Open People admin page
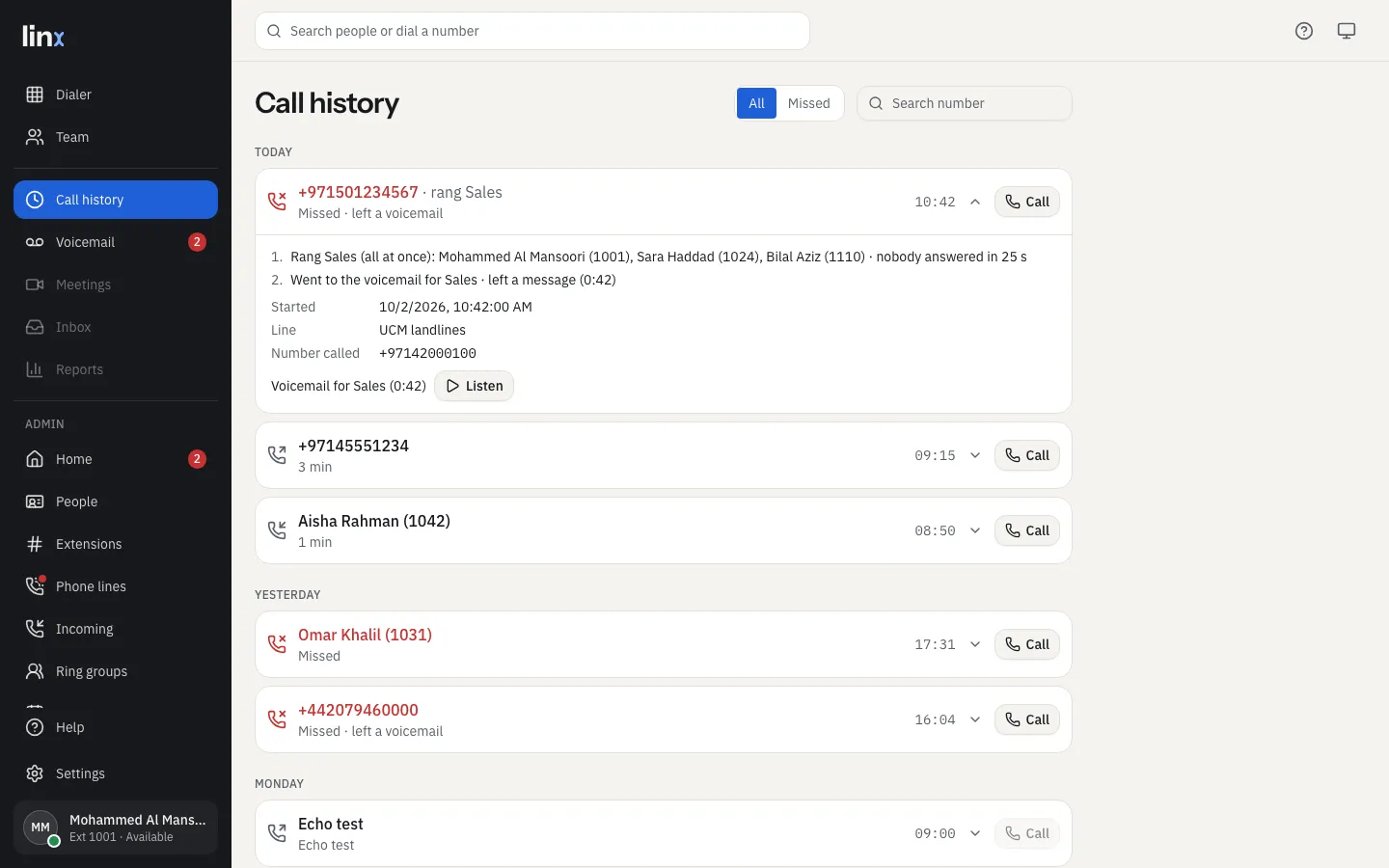 coord(116,502)
